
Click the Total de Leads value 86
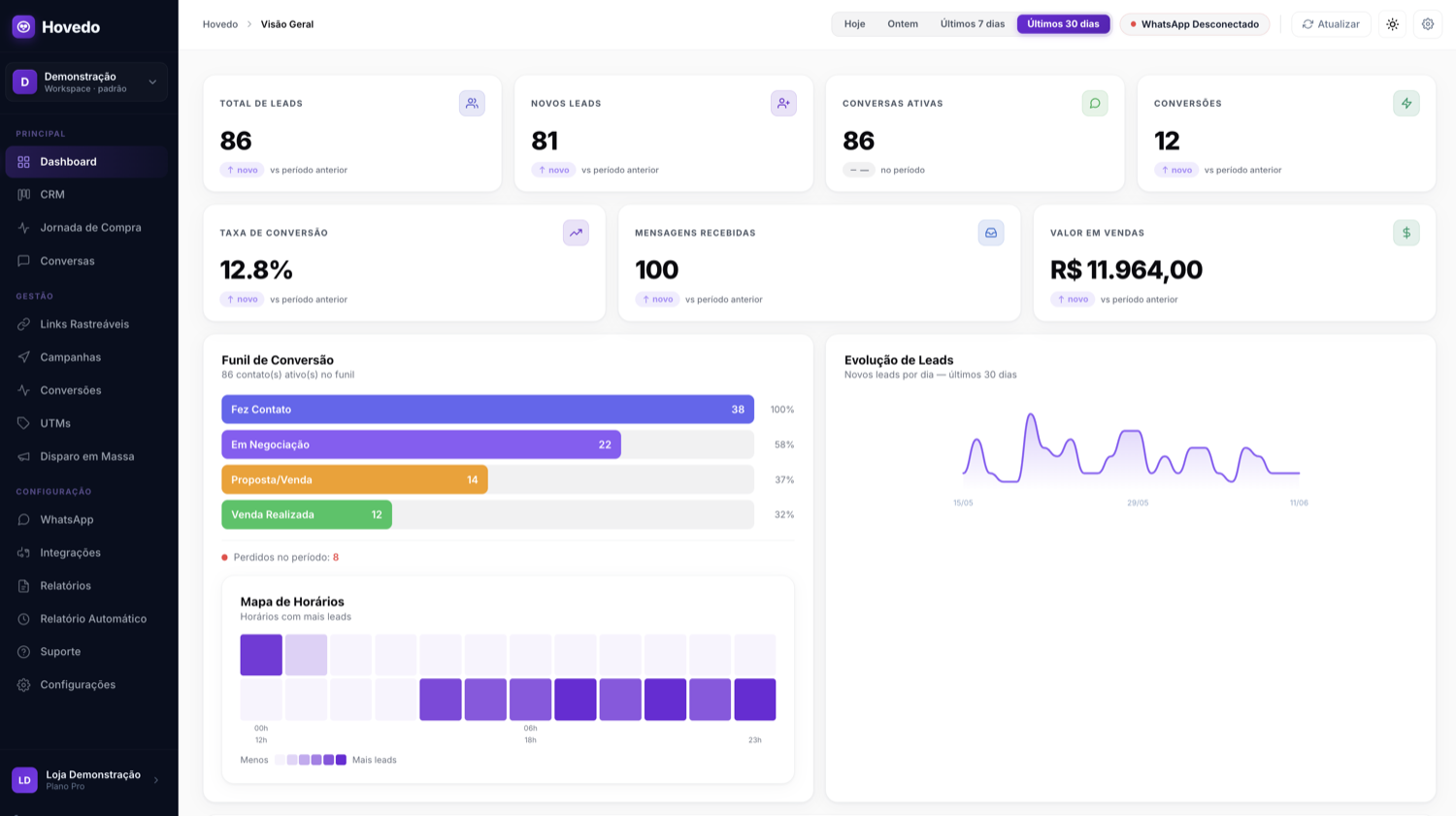[236, 141]
